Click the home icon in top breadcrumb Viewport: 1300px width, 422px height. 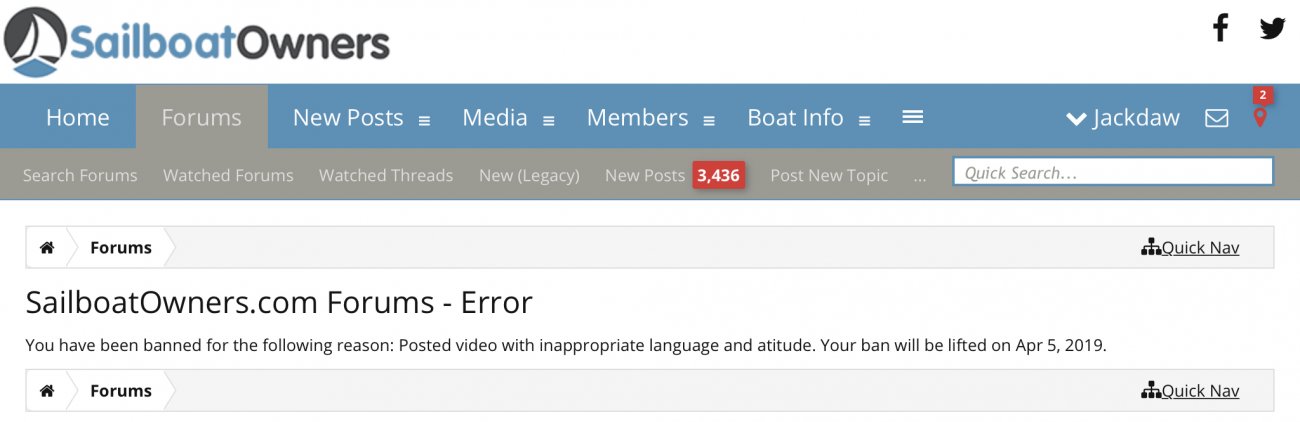[x=47, y=248]
